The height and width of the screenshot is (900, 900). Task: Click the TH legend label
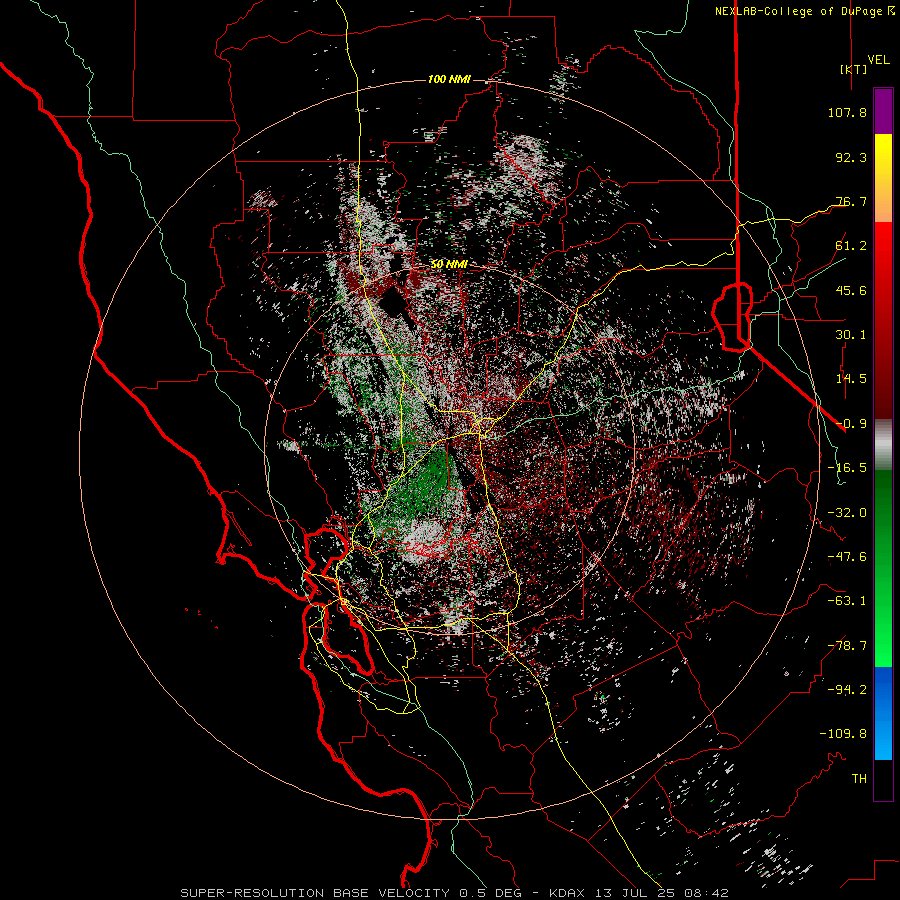pyautogui.click(x=859, y=779)
